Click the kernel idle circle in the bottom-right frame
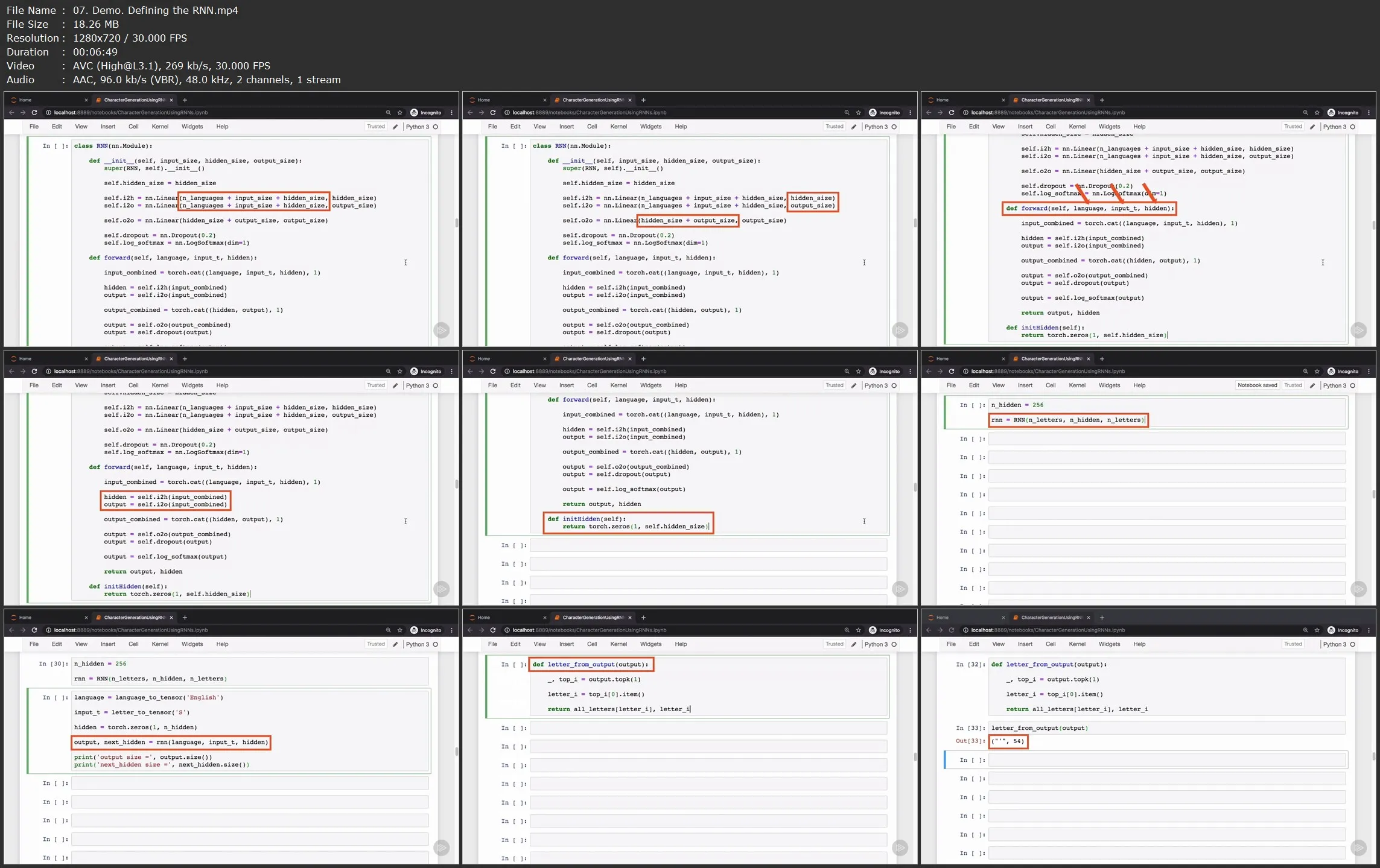 [x=1352, y=644]
